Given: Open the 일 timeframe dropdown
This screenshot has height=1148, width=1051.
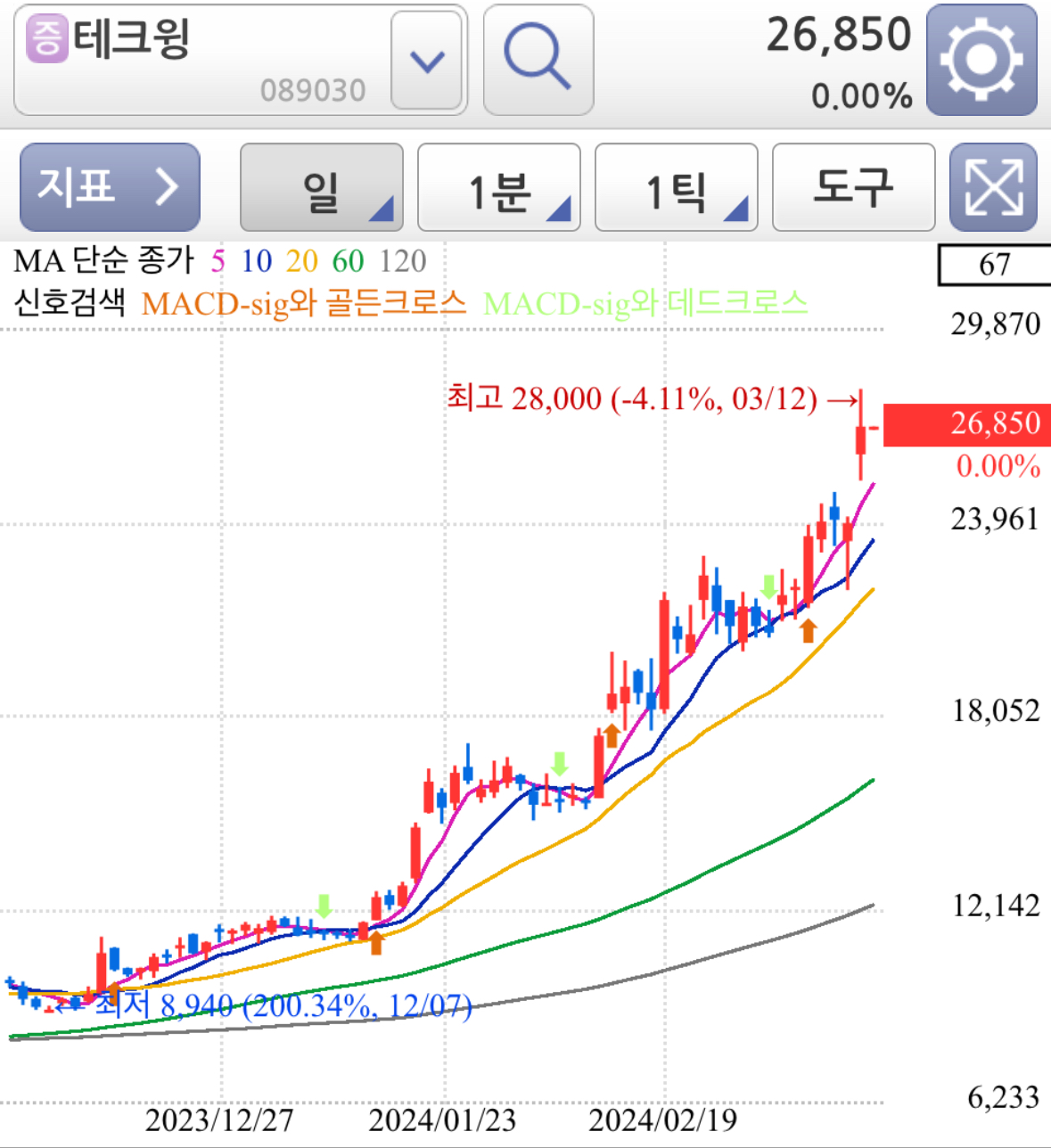Looking at the screenshot, I should [x=321, y=188].
